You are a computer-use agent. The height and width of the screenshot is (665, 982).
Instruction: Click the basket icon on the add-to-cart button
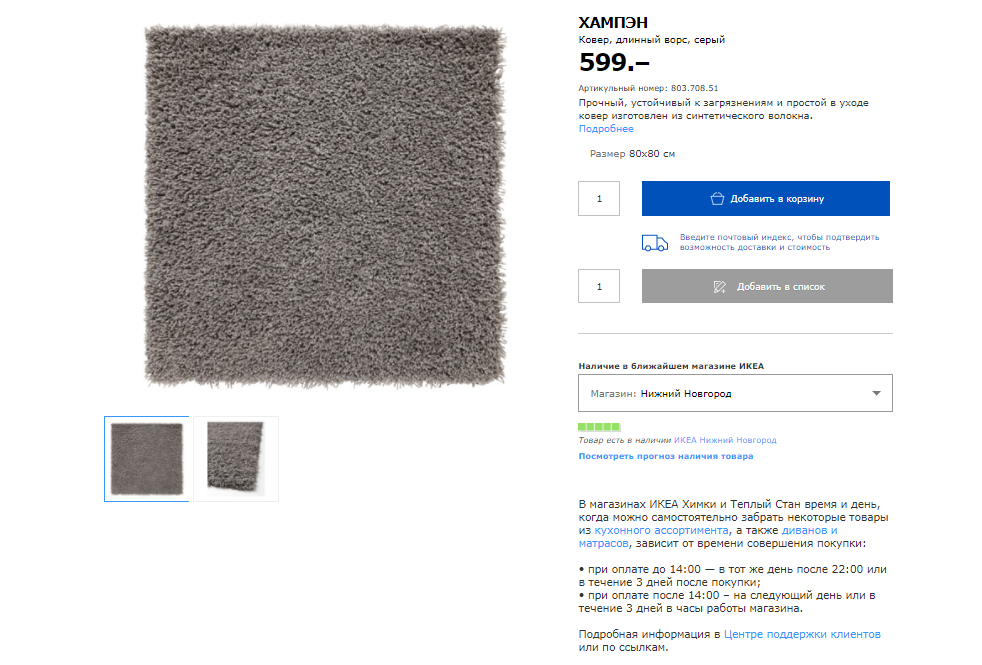[717, 198]
